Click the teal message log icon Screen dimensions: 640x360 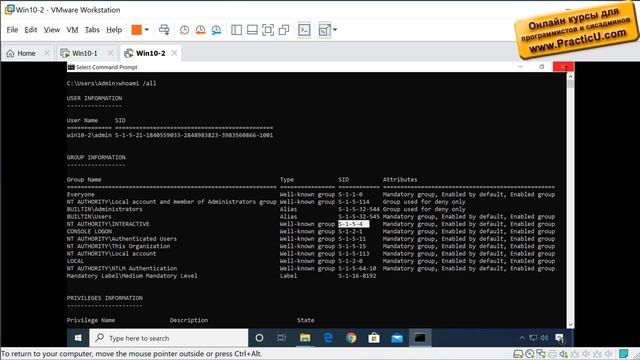click(x=623, y=354)
